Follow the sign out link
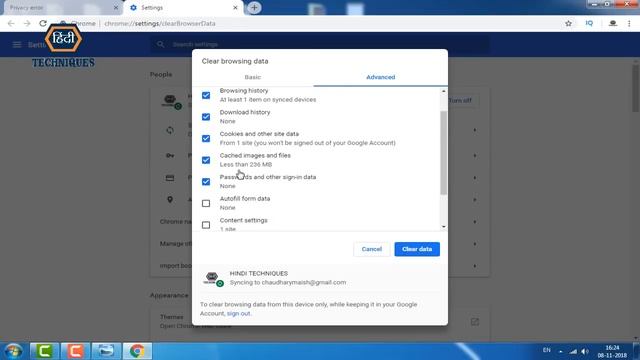The width and height of the screenshot is (640, 360). 238,313
